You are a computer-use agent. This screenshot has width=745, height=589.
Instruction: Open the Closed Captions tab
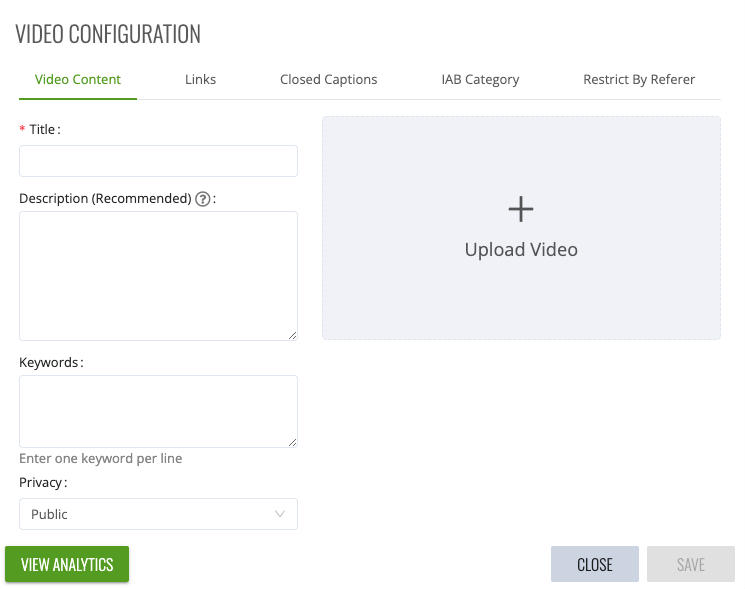pos(328,79)
